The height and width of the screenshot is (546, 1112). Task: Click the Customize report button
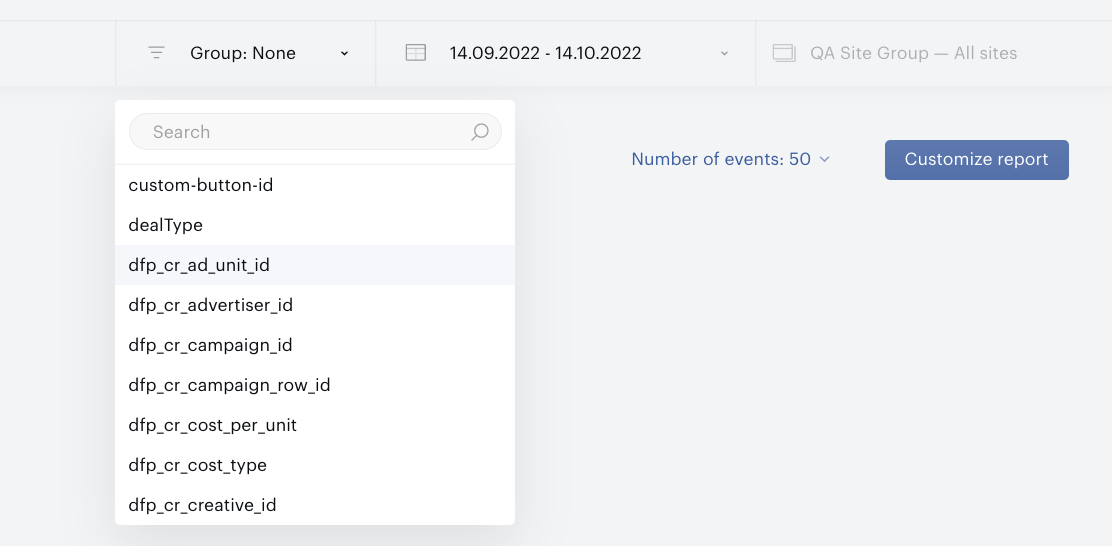click(x=977, y=160)
